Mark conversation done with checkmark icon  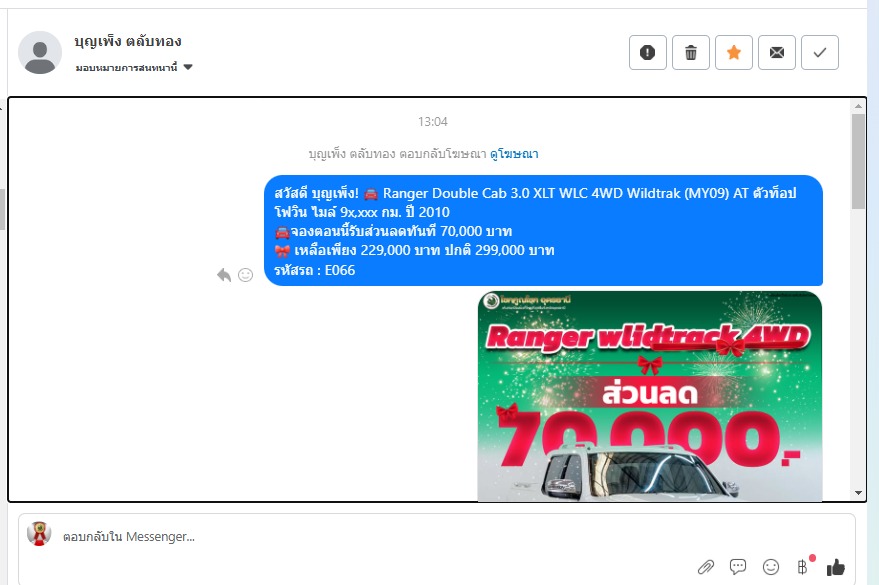click(x=820, y=52)
